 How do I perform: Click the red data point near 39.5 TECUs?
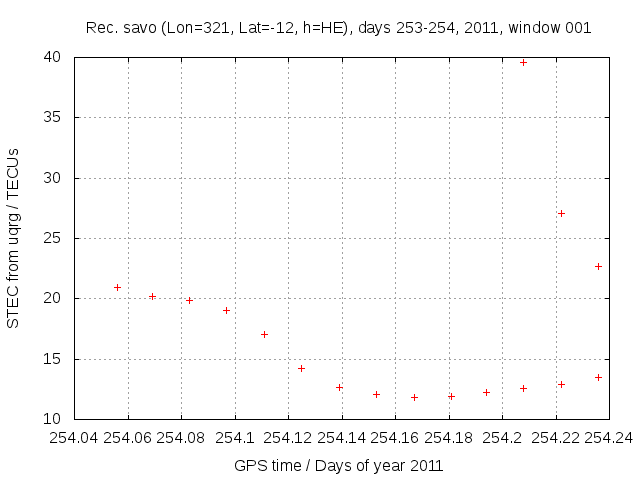[x=523, y=62]
